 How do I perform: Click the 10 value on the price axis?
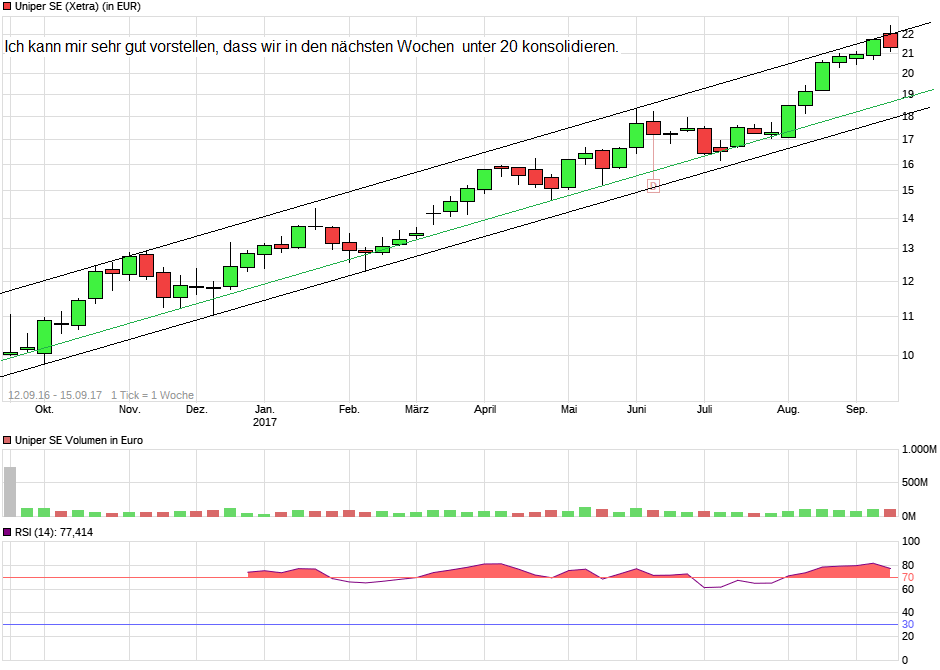coord(908,355)
